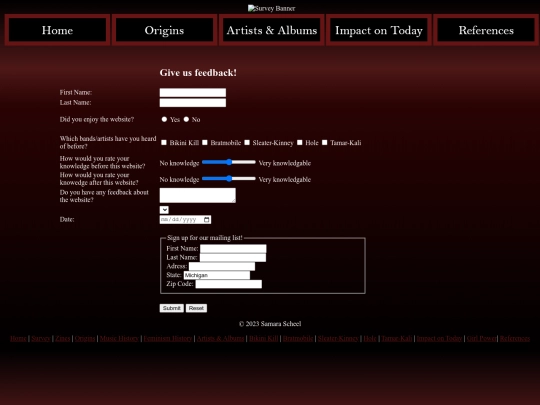Check the Sleater-Kinney checkbox

point(247,143)
